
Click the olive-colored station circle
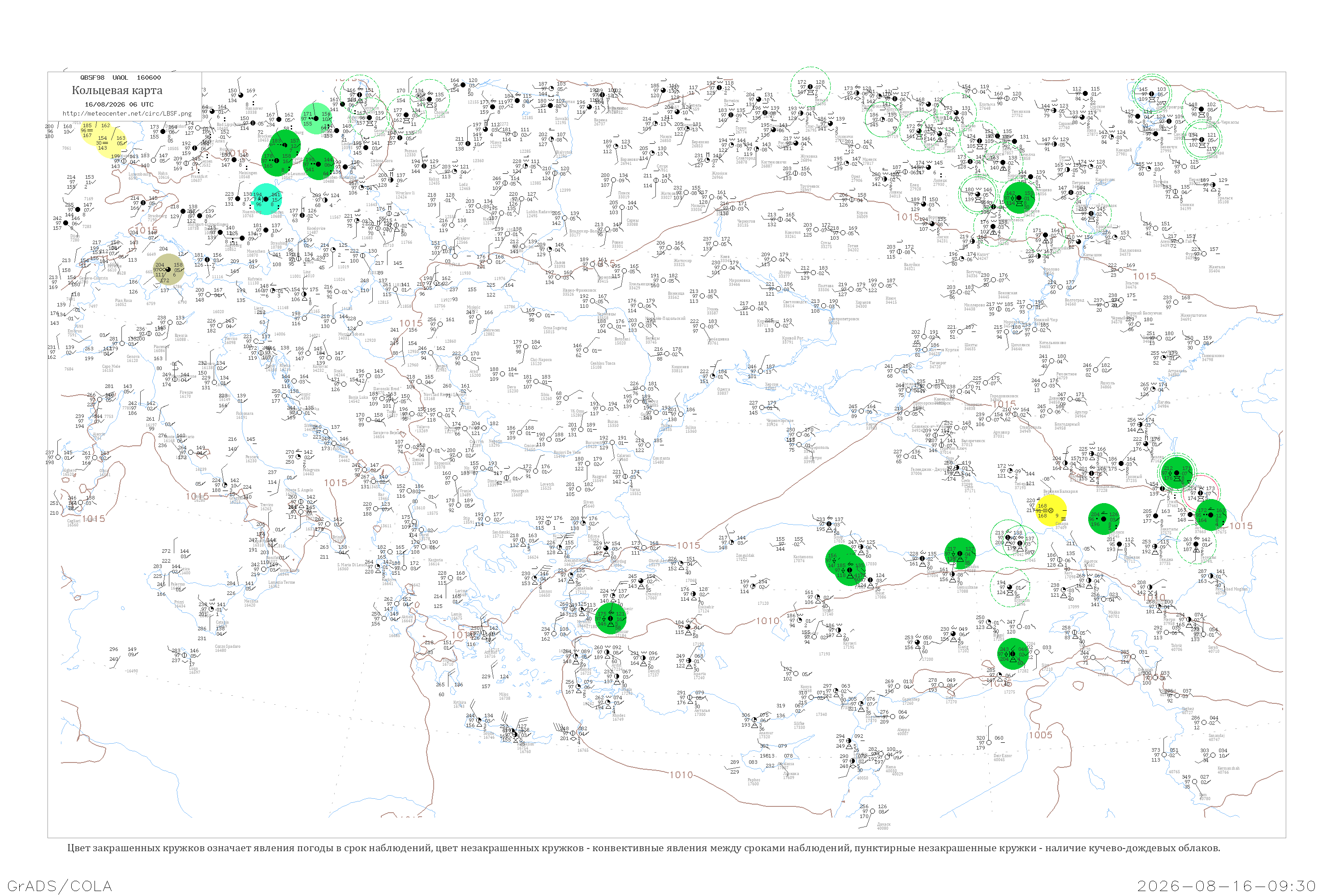[x=169, y=269]
